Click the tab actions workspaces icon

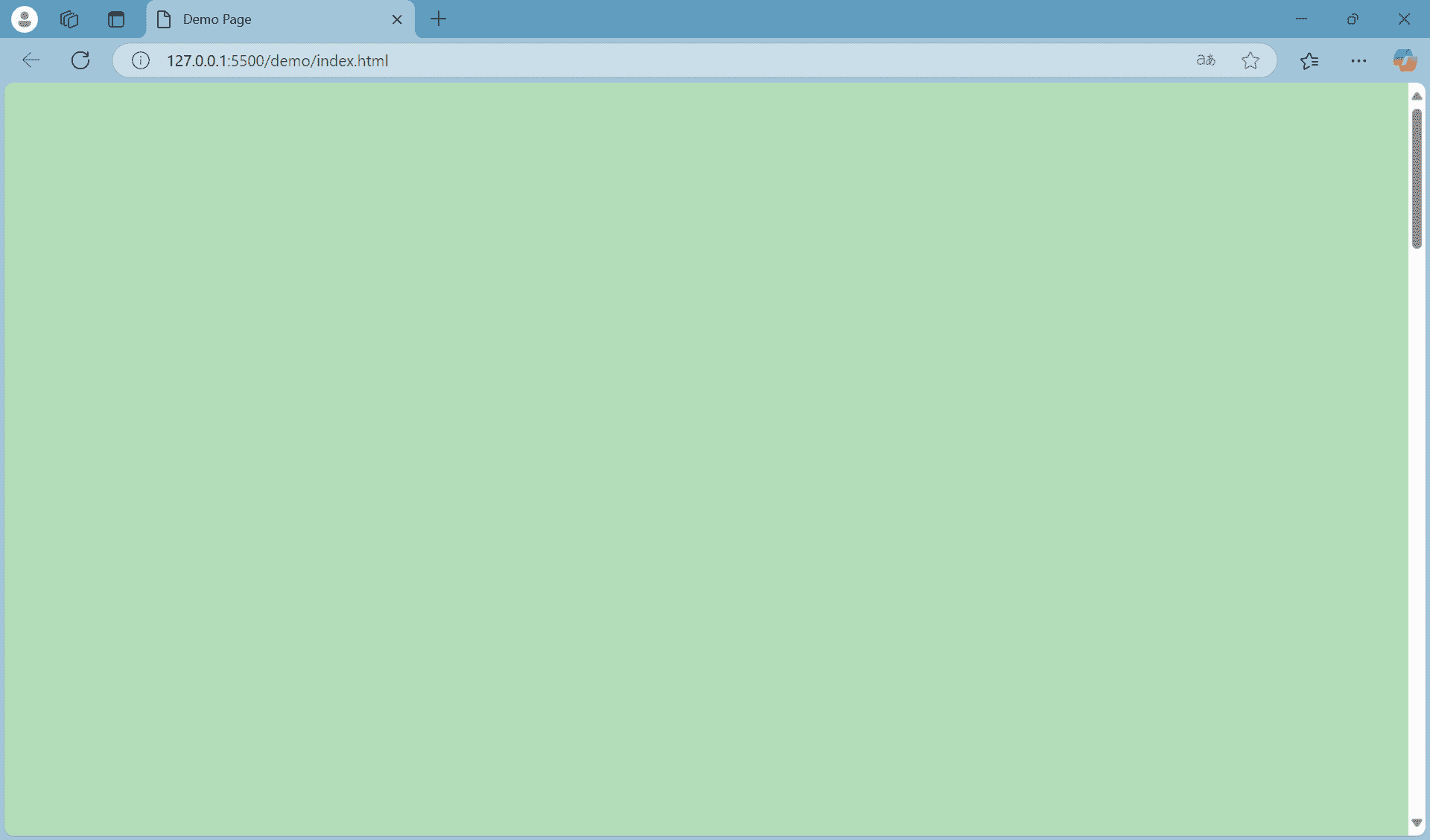pos(69,19)
